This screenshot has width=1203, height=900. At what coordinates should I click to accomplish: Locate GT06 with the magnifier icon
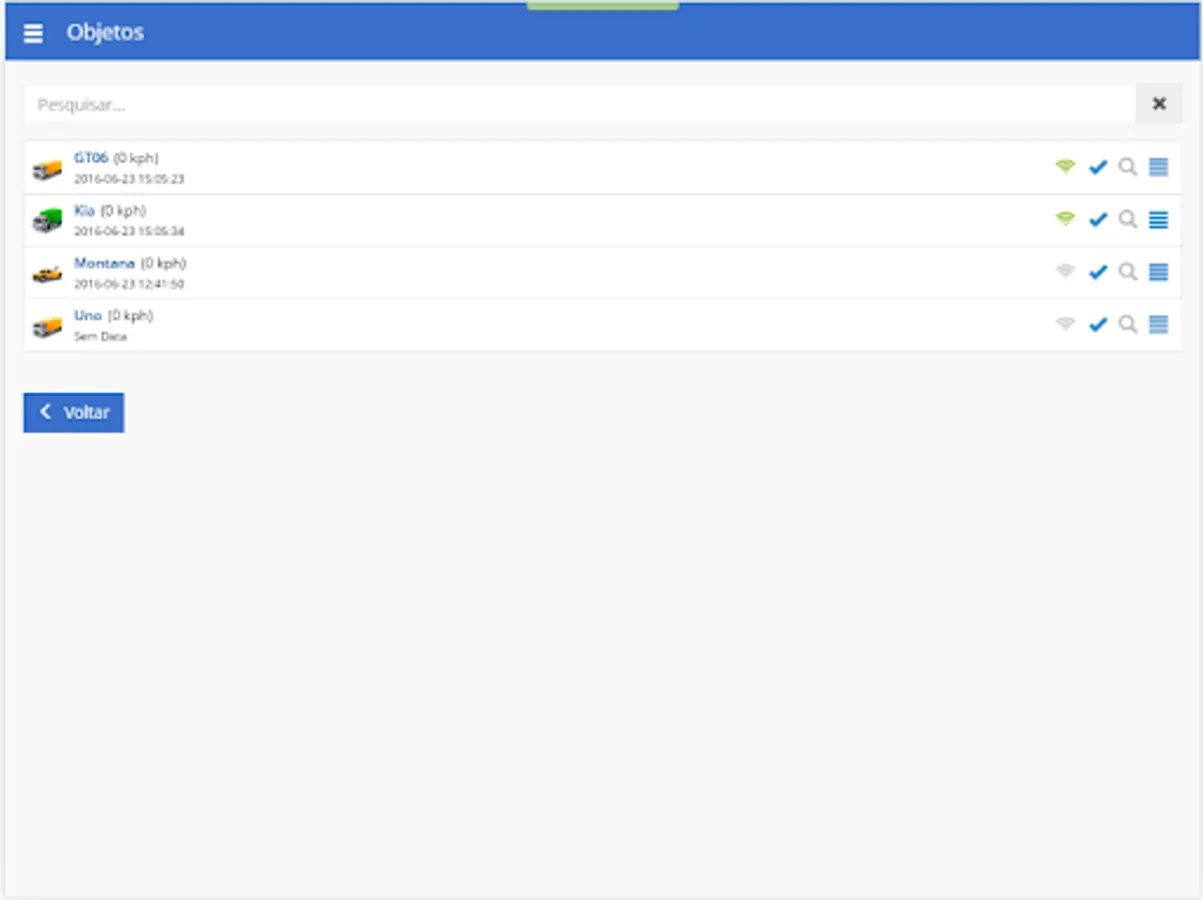click(x=1128, y=167)
